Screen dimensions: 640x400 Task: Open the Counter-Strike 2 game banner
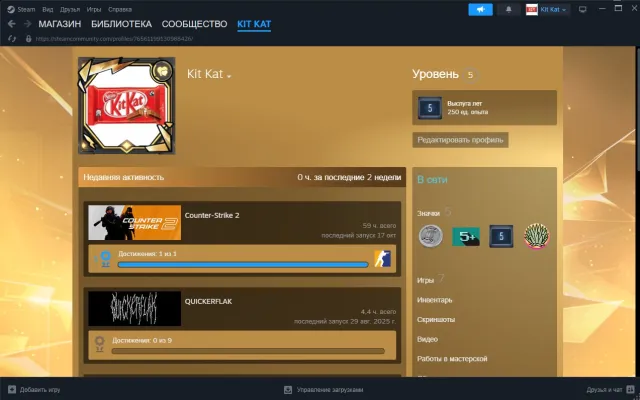135,222
